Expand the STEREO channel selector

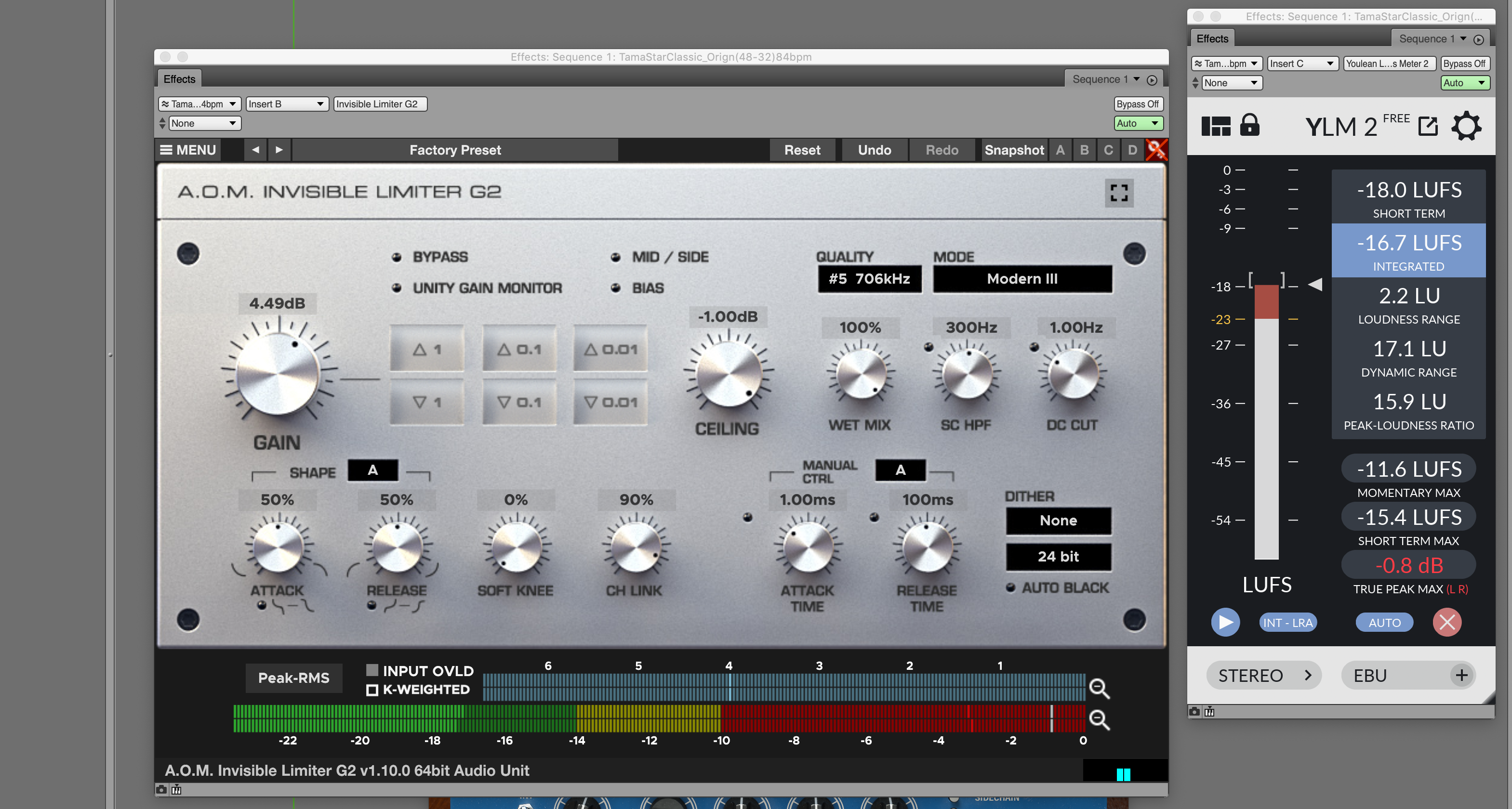click(x=1264, y=676)
